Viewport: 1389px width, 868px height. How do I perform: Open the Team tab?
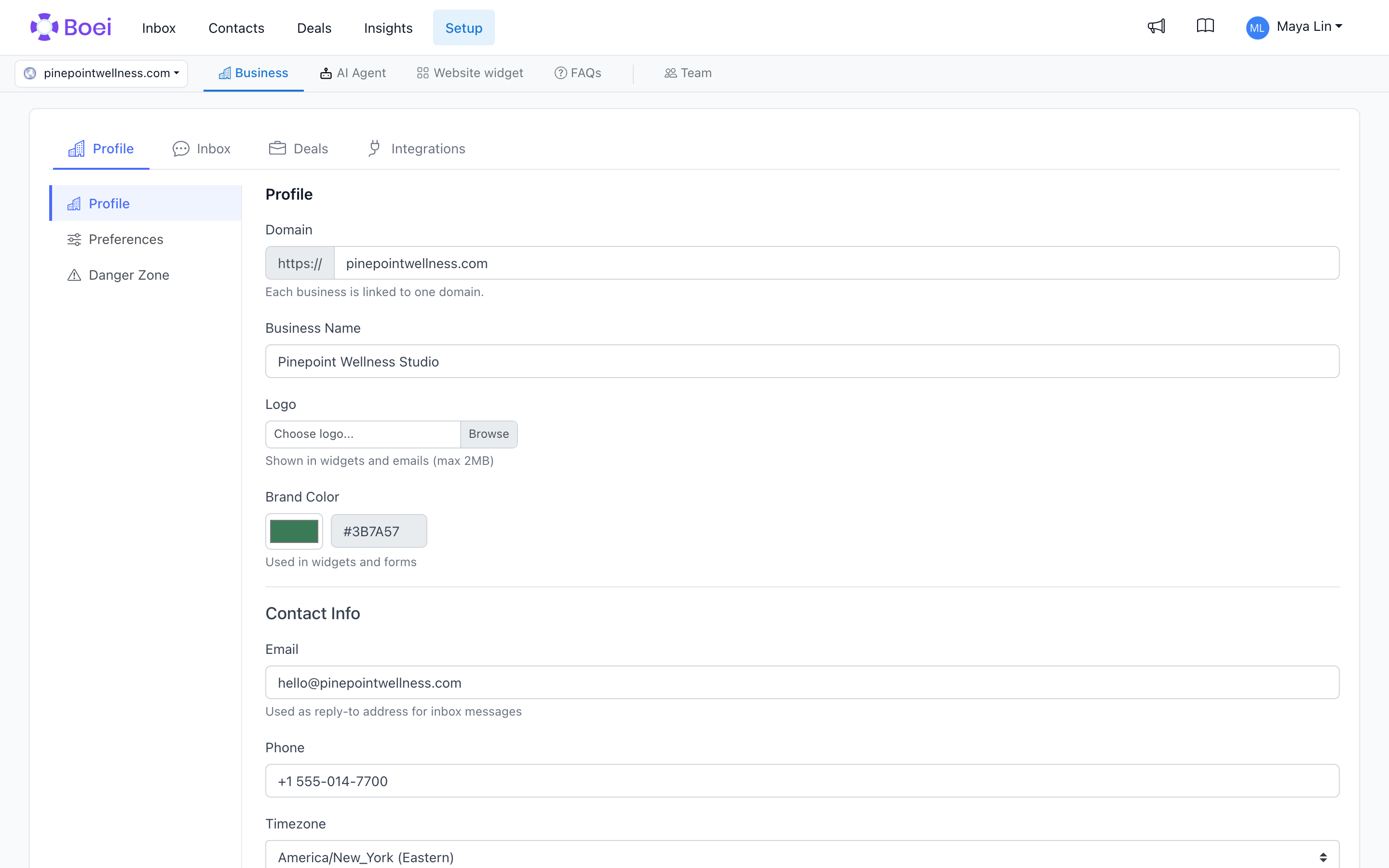point(688,73)
